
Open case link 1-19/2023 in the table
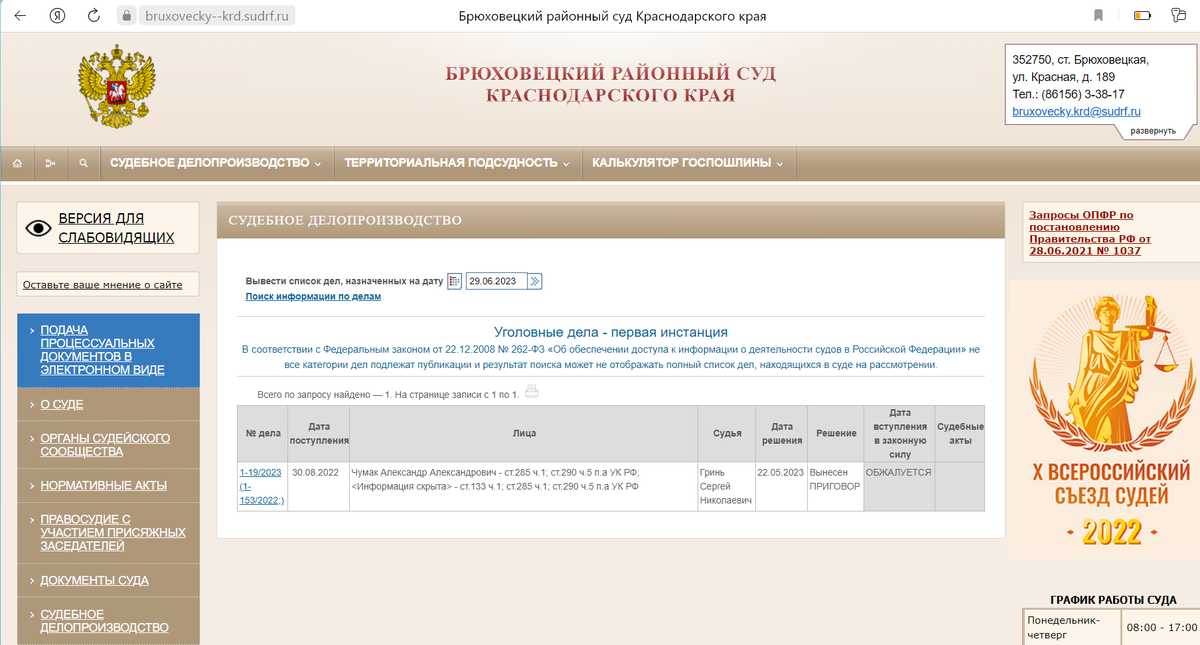coord(261,472)
